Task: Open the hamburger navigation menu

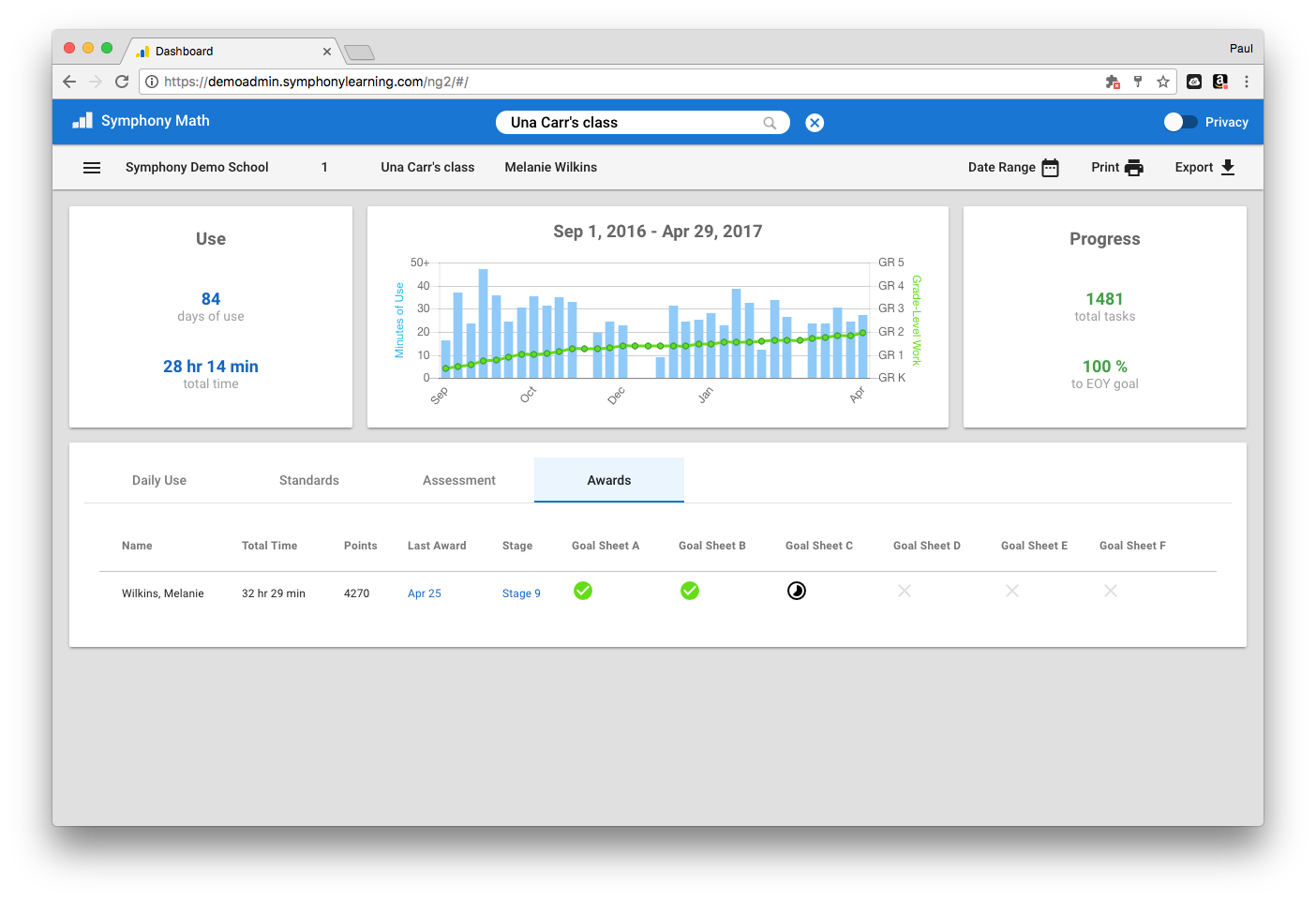Action: pyautogui.click(x=92, y=168)
